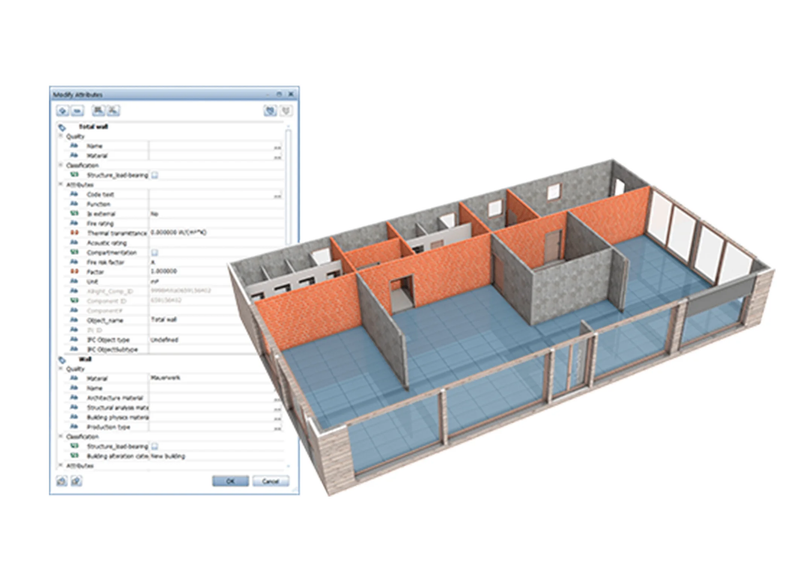Collapse the Quality section of Total wall
The width and height of the screenshot is (800, 578).
(x=61, y=133)
